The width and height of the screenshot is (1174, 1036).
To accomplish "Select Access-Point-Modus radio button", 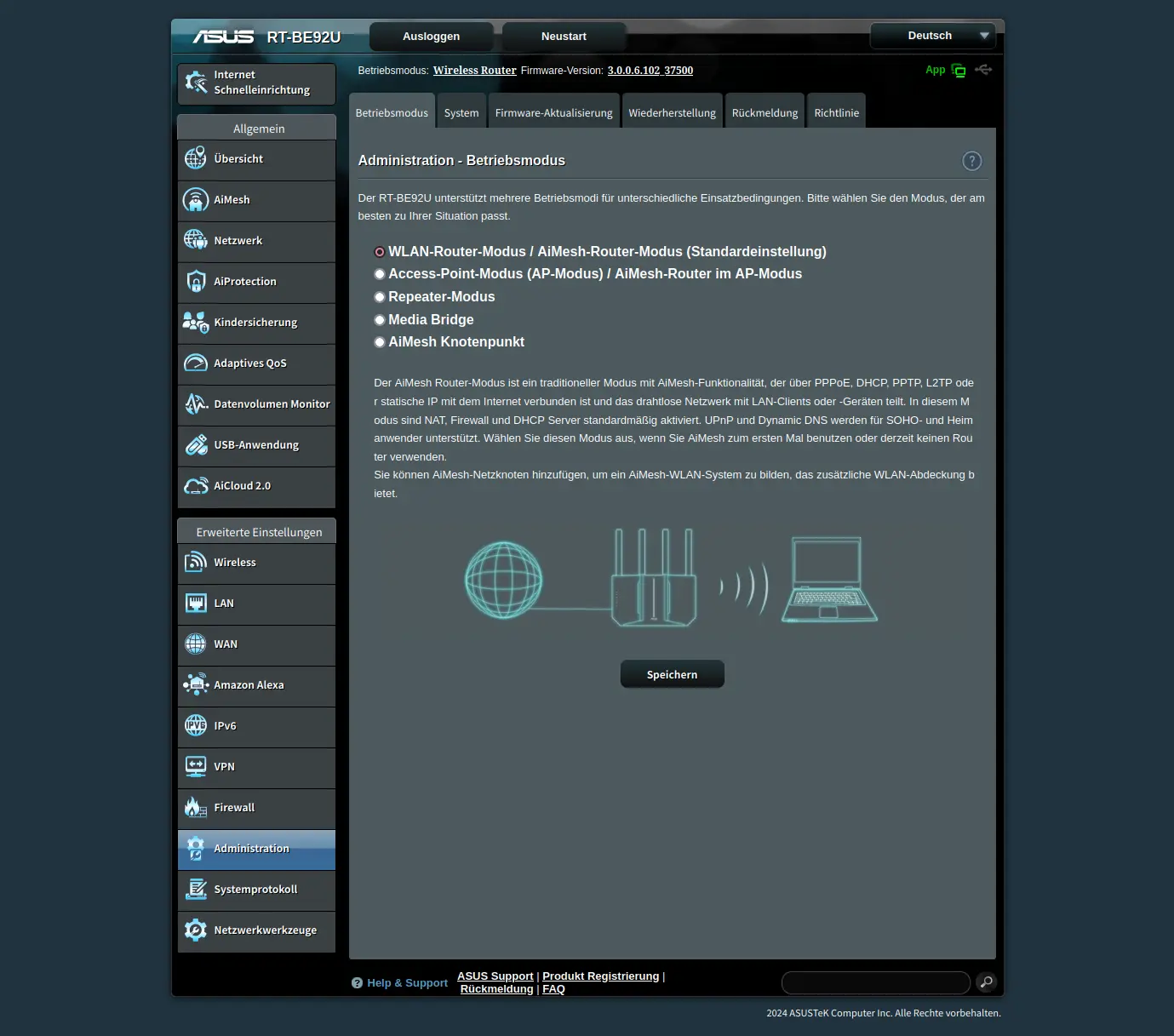I will [x=380, y=274].
